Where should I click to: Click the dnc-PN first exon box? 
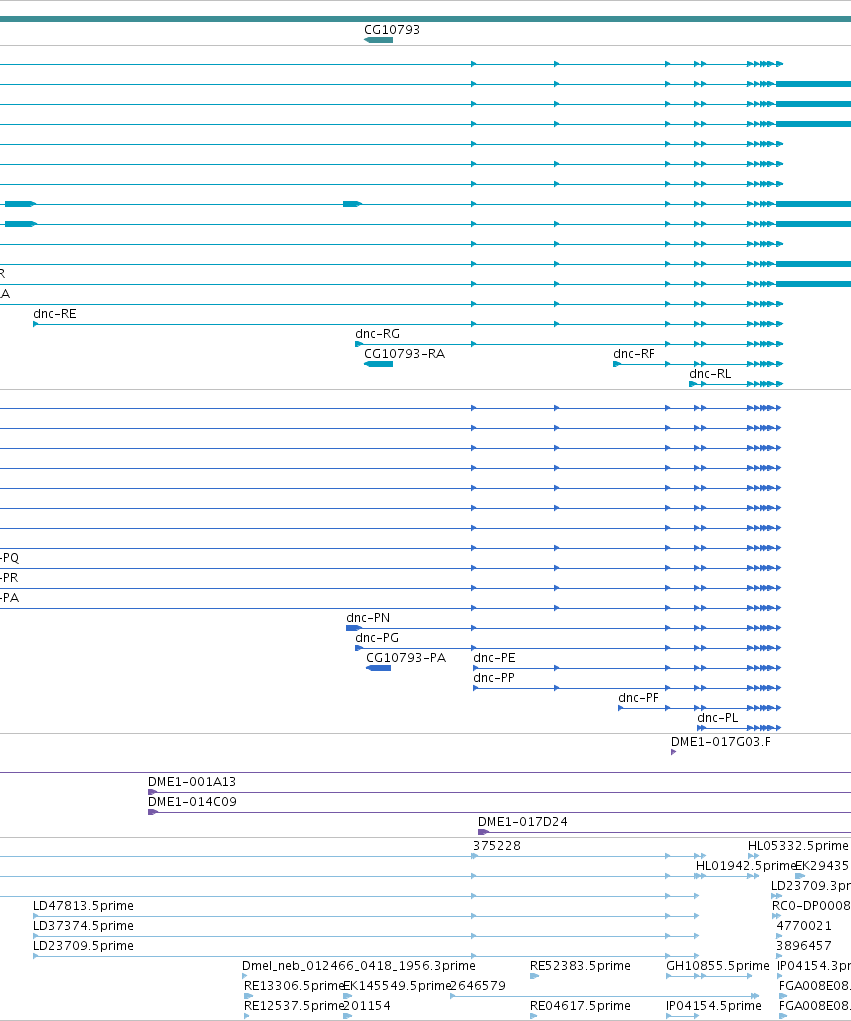[354, 628]
